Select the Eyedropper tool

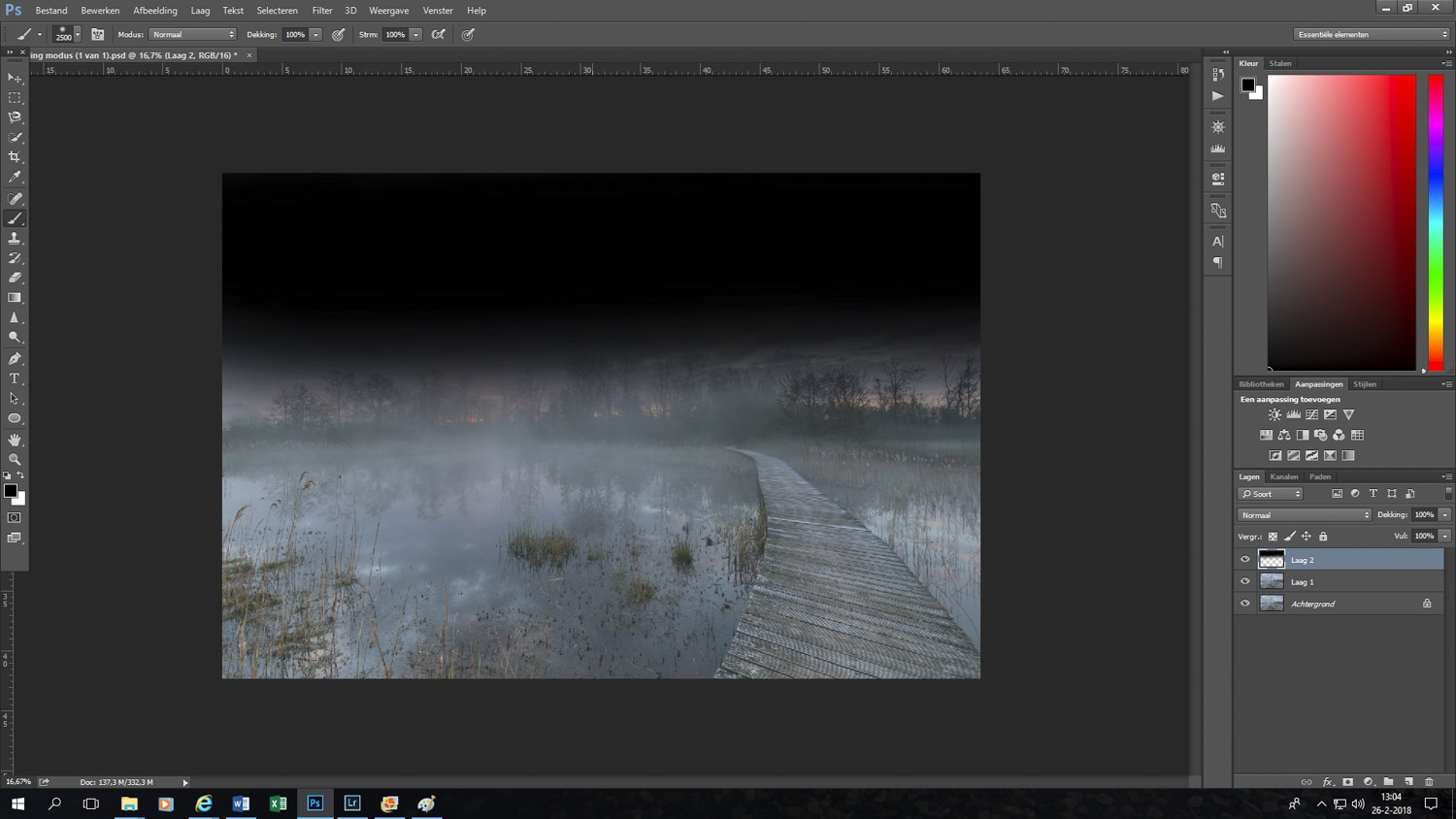point(15,178)
